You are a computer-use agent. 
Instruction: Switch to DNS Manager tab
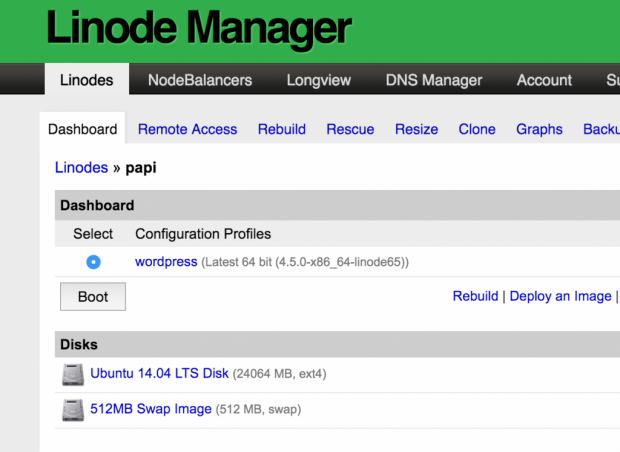coord(434,80)
